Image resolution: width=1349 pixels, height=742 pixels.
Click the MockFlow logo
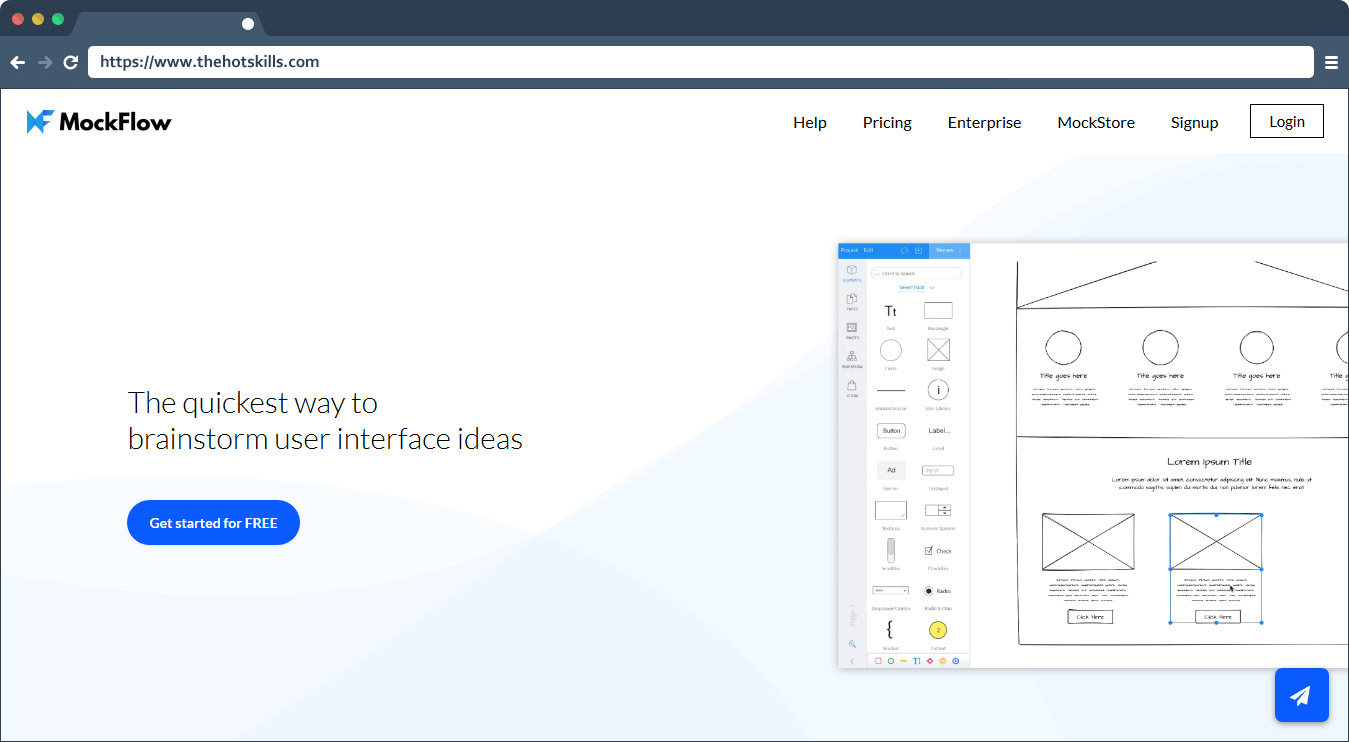[x=99, y=122]
